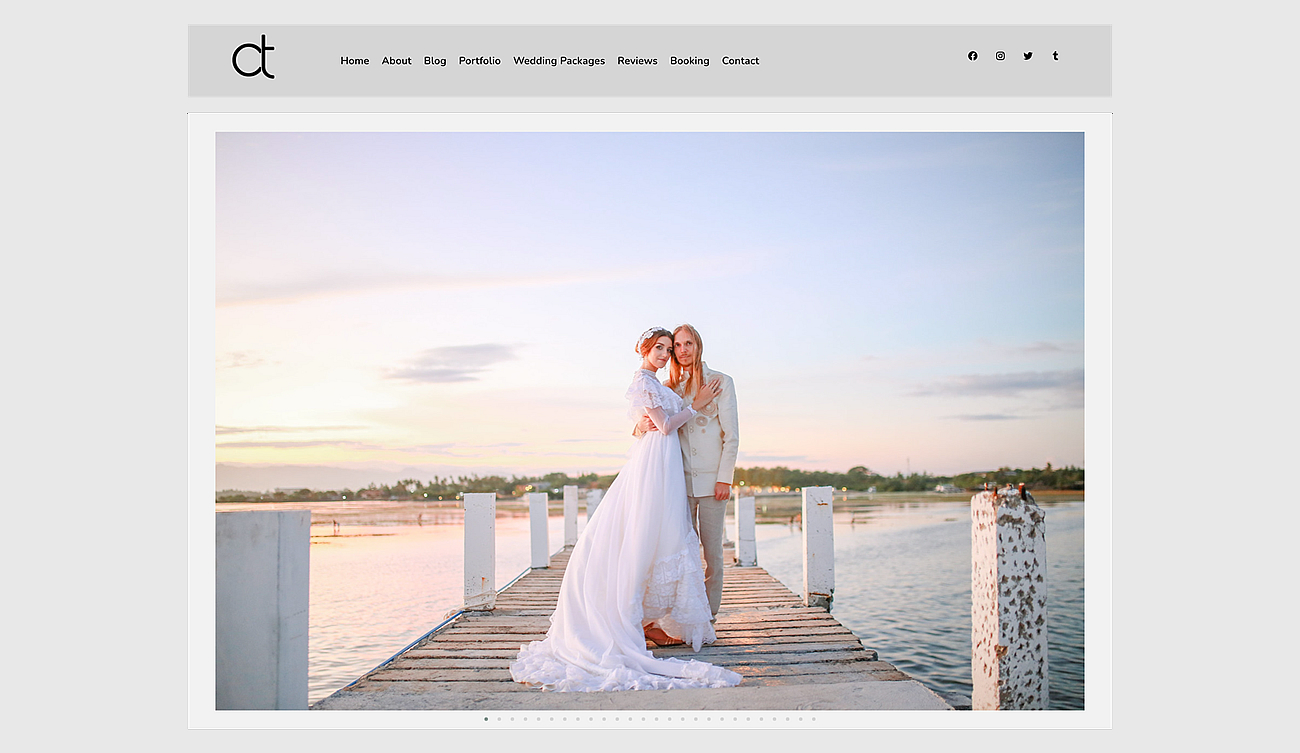The width and height of the screenshot is (1300, 753).
Task: Open the Twitter bird icon
Action: [1028, 56]
